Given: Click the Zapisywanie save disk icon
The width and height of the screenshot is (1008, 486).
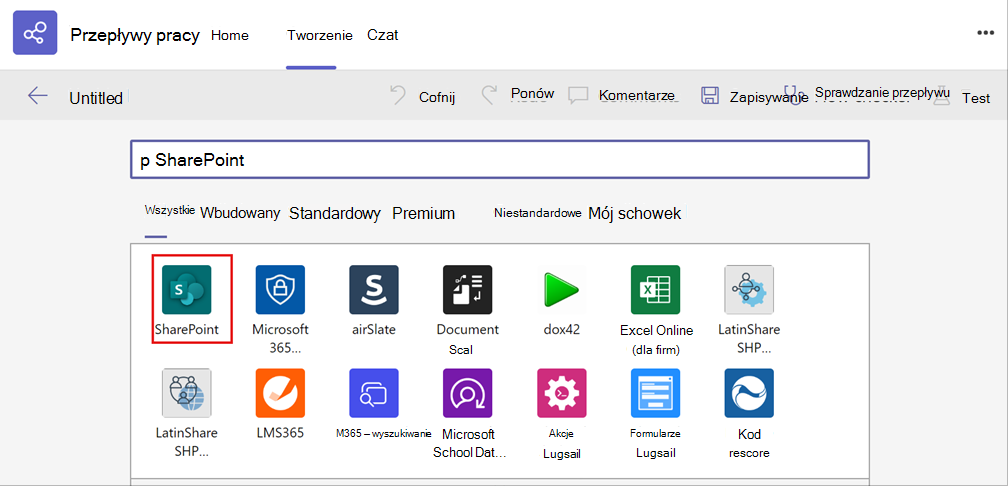Looking at the screenshot, I should pos(710,96).
